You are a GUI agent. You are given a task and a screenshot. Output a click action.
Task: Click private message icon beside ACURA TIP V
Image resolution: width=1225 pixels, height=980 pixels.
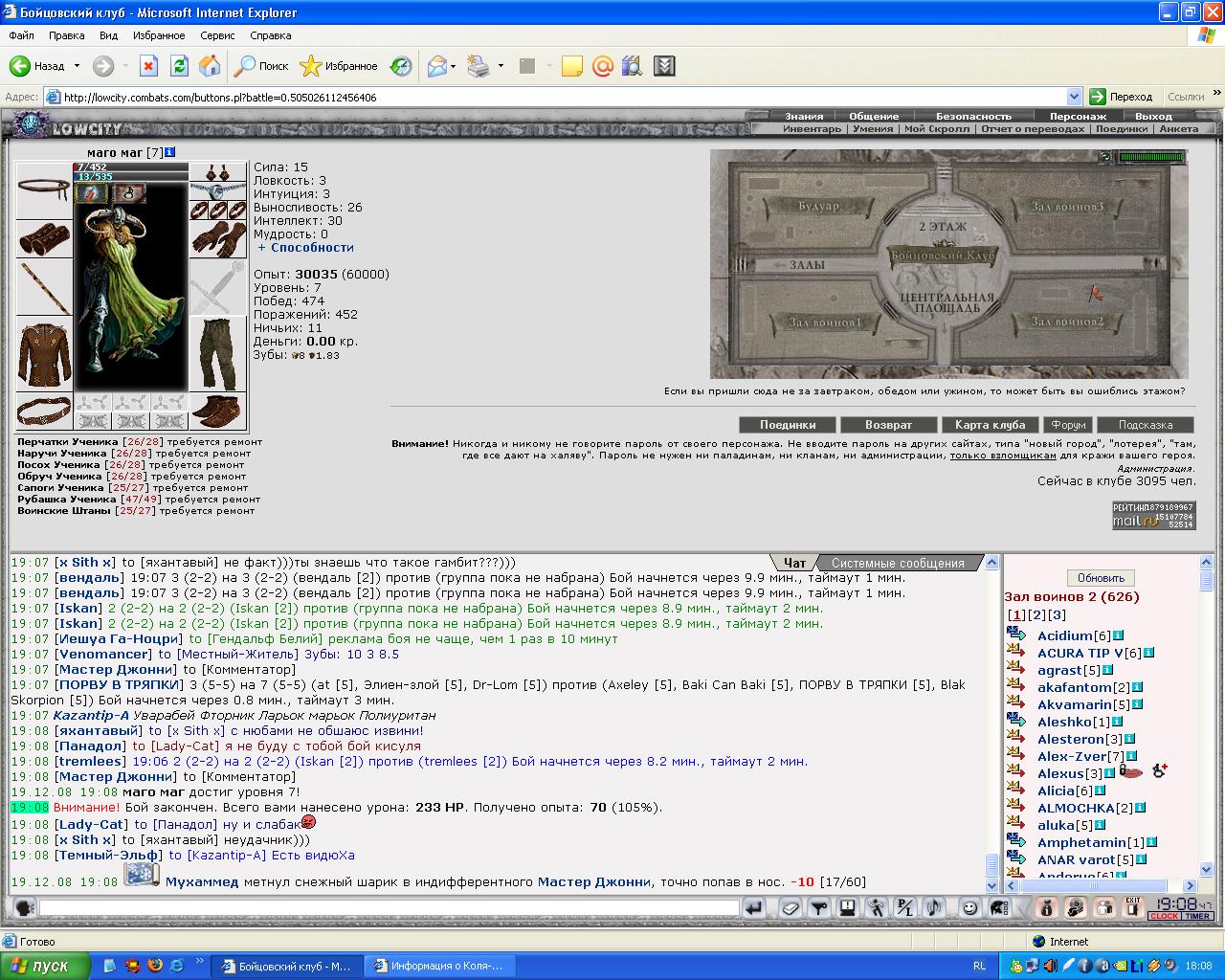pos(1016,653)
